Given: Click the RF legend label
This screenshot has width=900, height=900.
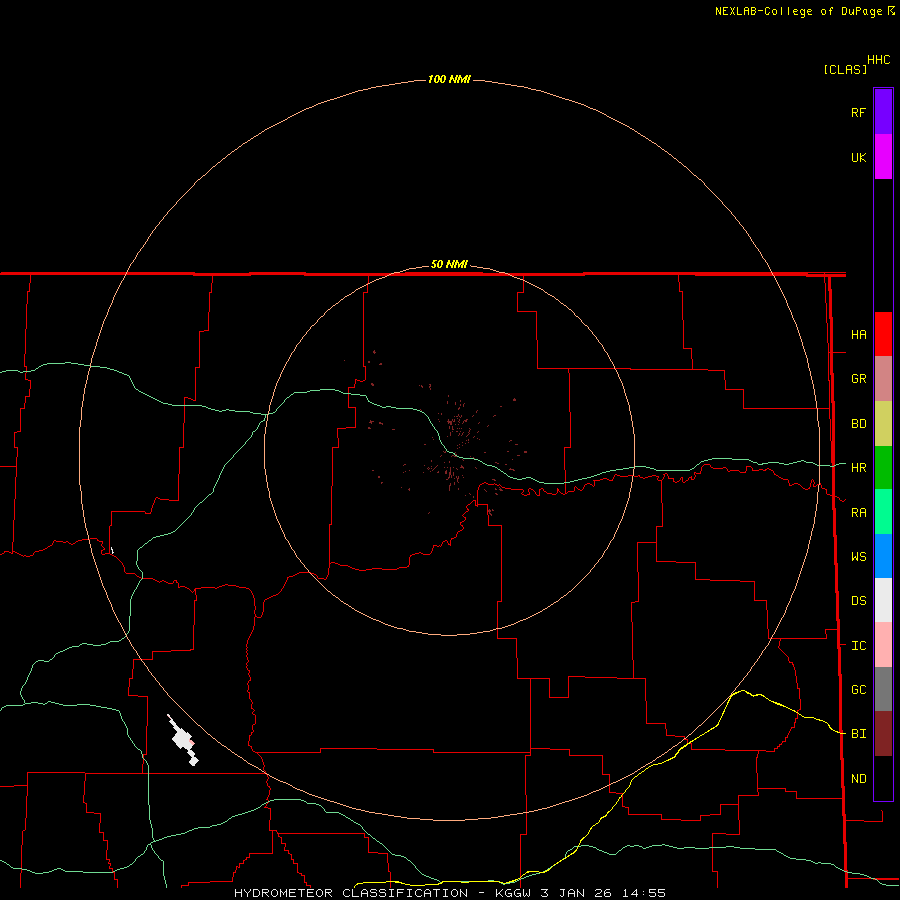Looking at the screenshot, I should coord(858,112).
